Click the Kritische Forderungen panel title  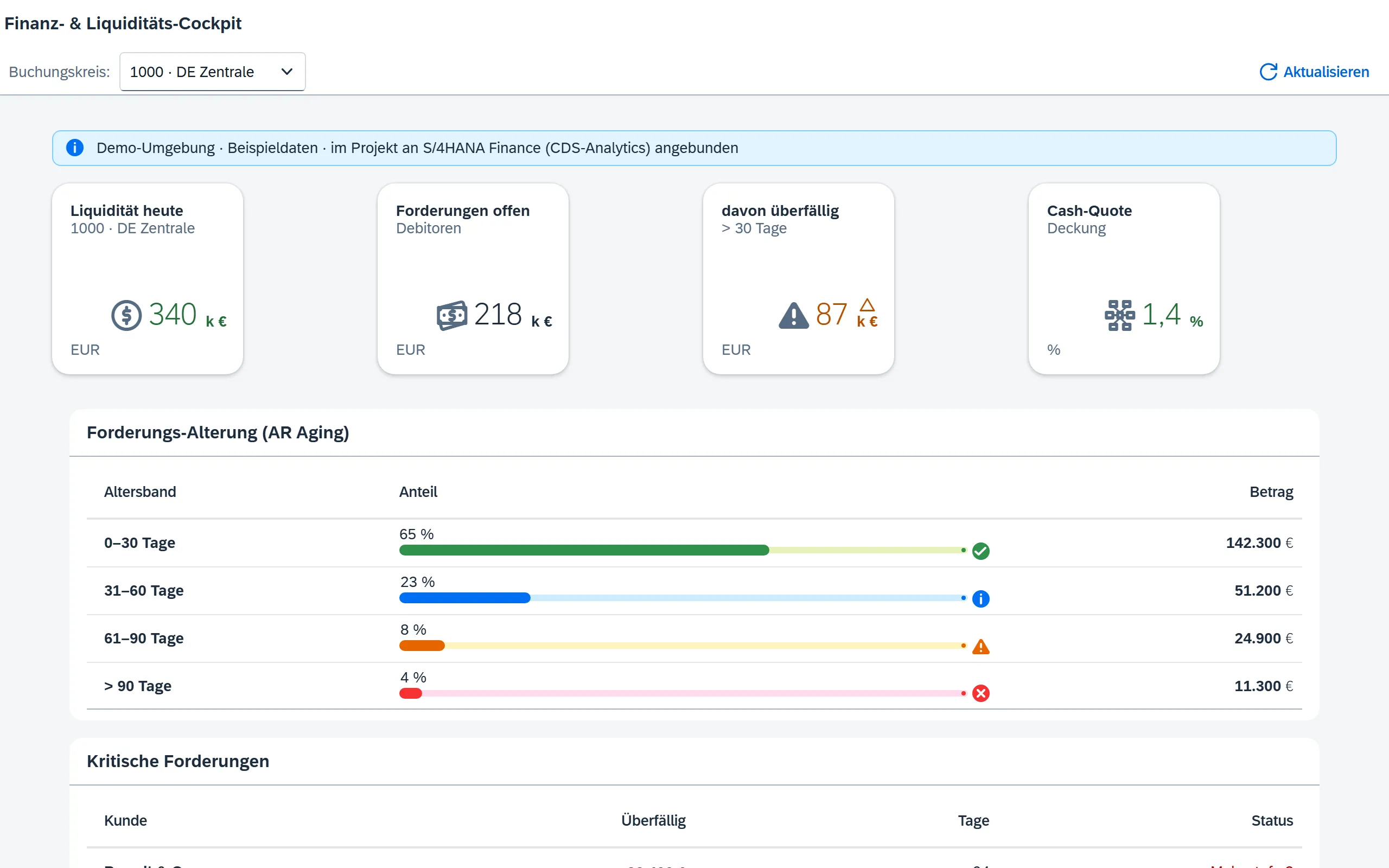click(178, 761)
